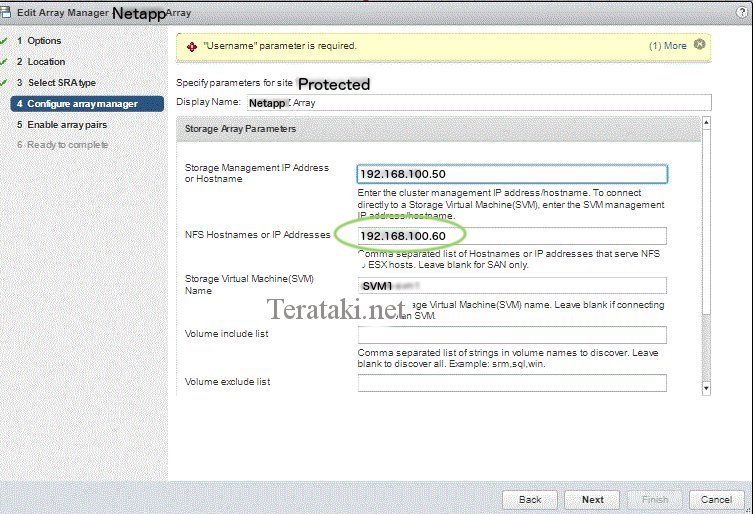The image size is (753, 514).
Task: Click the NFS Hostnames or IP Addresses field
Action: 512,236
